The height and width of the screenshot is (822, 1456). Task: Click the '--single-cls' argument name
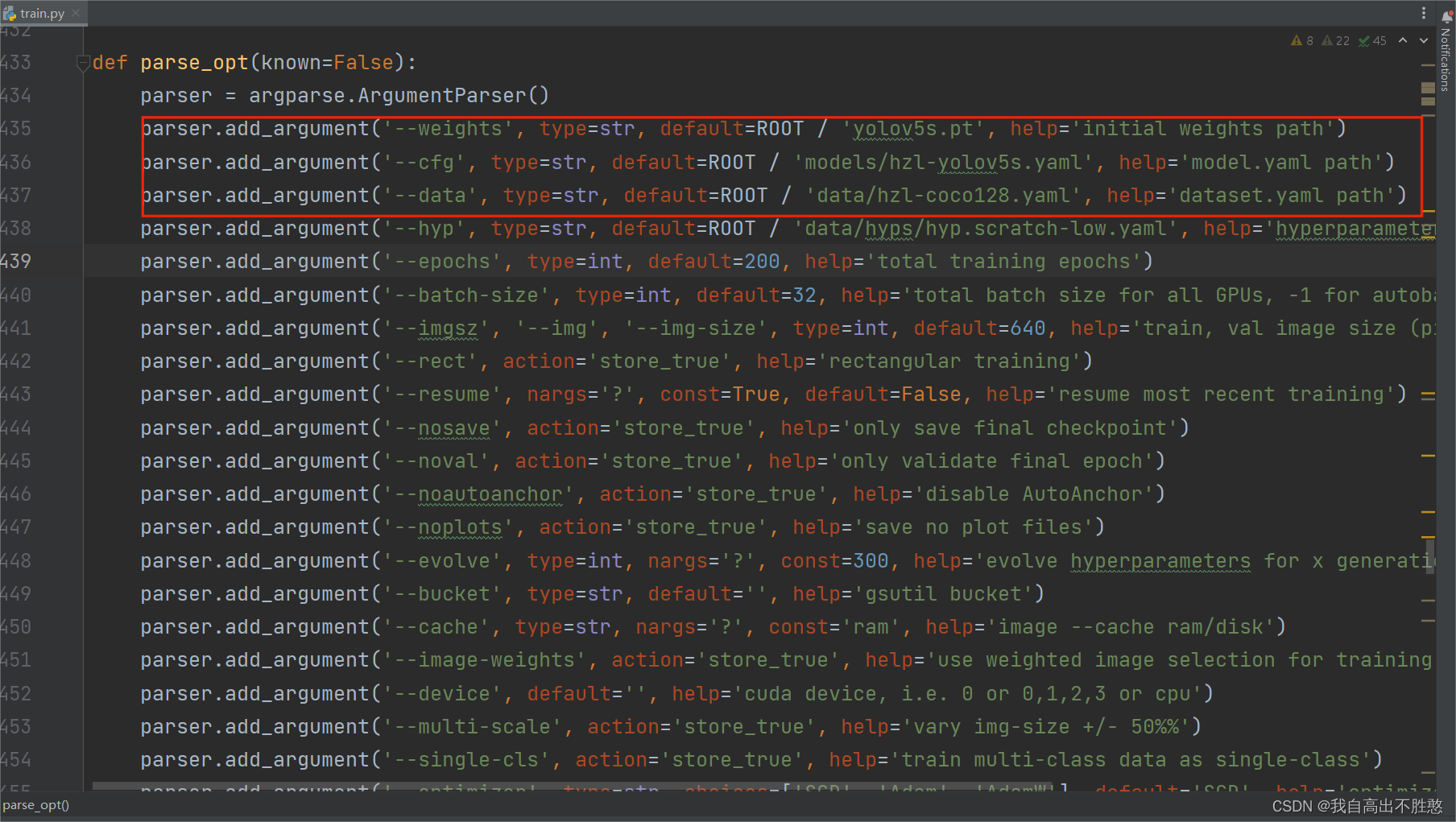pos(466,760)
